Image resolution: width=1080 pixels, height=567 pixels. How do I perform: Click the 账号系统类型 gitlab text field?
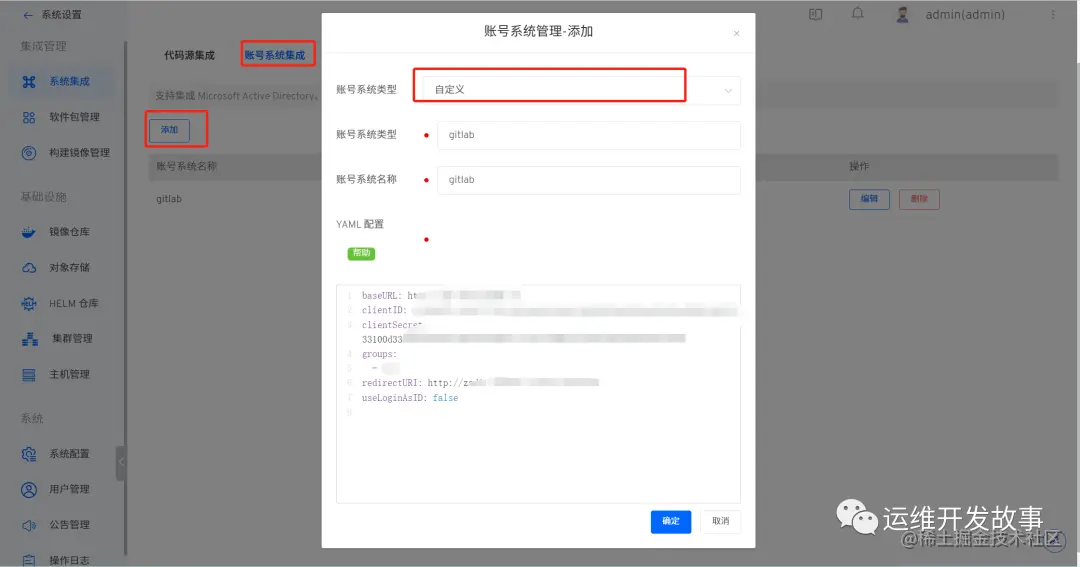coord(589,135)
